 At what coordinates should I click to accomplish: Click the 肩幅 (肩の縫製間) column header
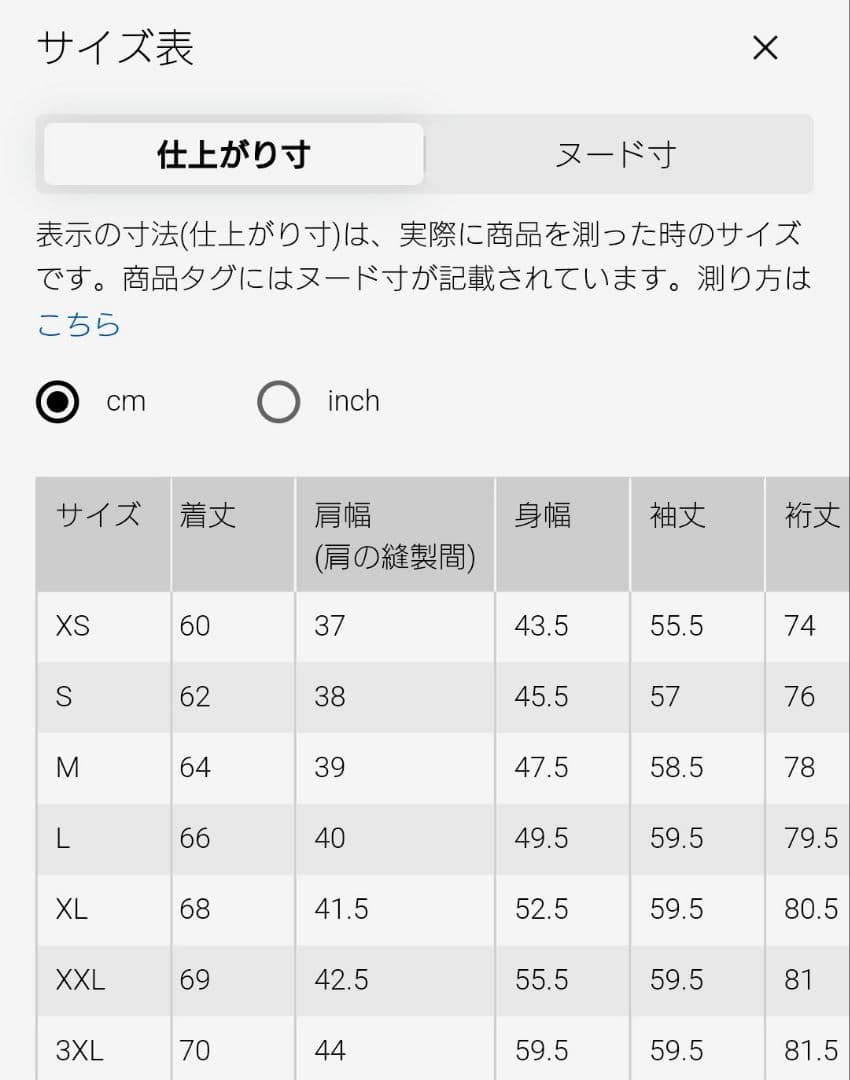pyautogui.click(x=395, y=534)
